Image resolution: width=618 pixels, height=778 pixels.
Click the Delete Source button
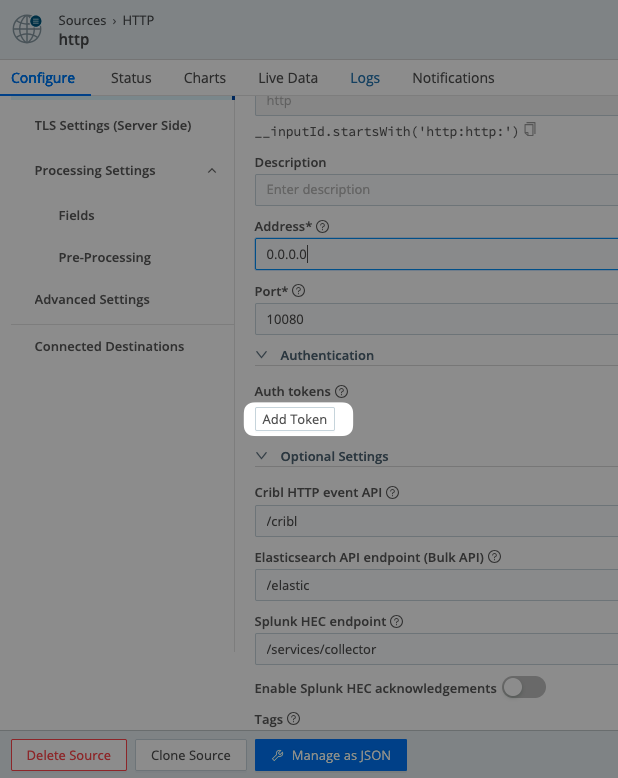tap(69, 755)
